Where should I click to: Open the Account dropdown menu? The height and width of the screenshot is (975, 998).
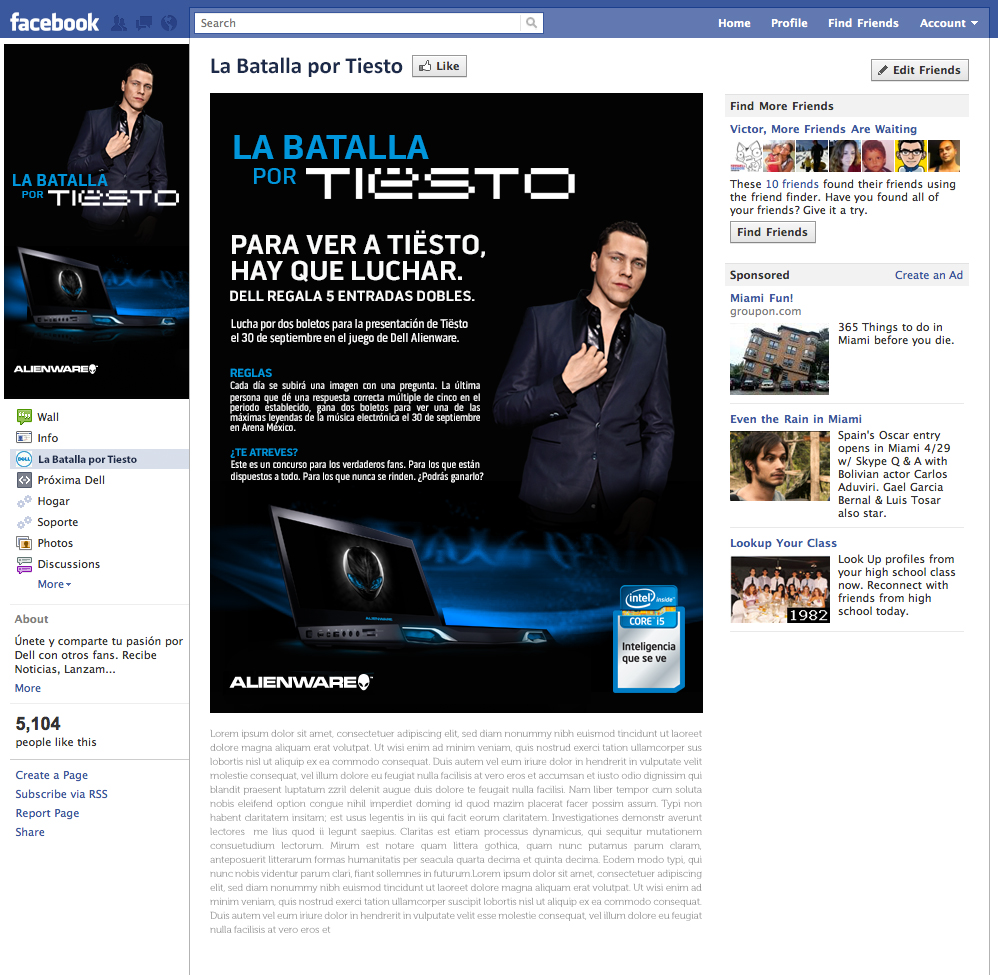948,23
